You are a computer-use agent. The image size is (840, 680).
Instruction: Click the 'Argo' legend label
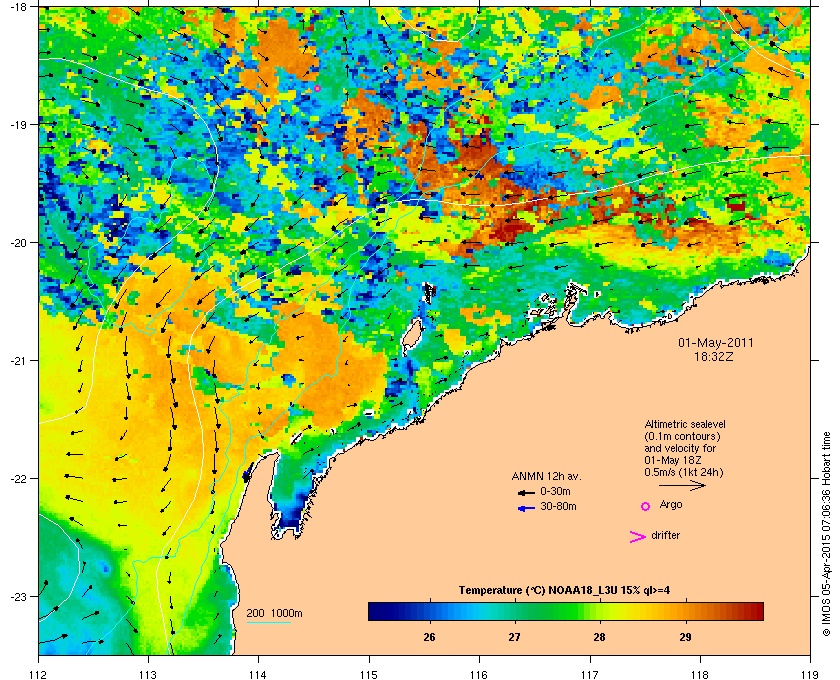click(x=671, y=505)
